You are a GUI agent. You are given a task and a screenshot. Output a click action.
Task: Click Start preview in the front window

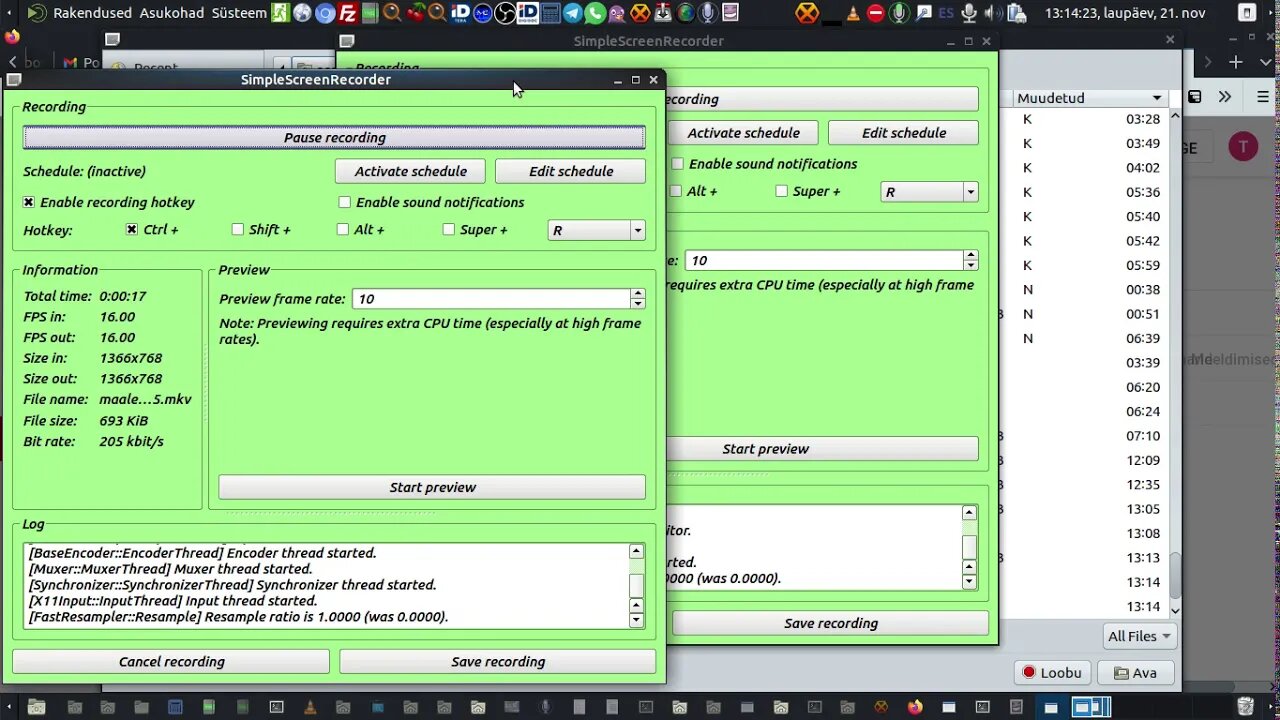tap(432, 487)
